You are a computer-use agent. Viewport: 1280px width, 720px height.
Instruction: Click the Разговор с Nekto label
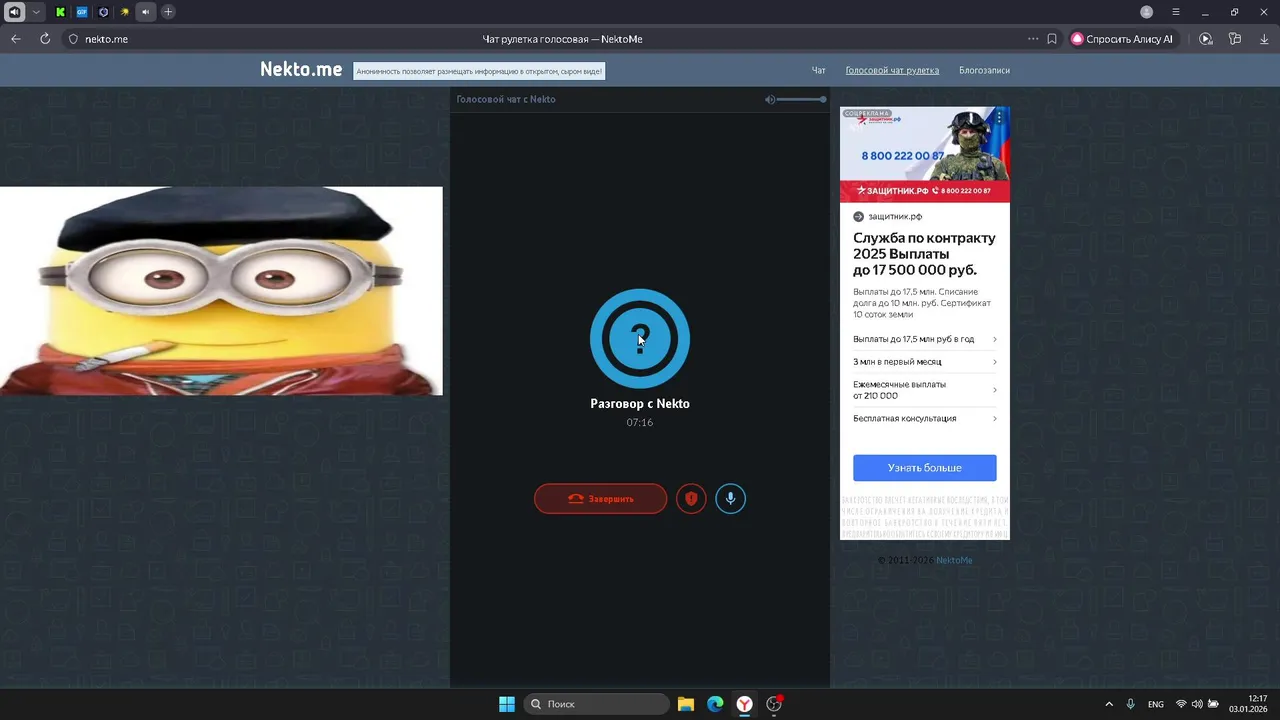click(x=640, y=404)
